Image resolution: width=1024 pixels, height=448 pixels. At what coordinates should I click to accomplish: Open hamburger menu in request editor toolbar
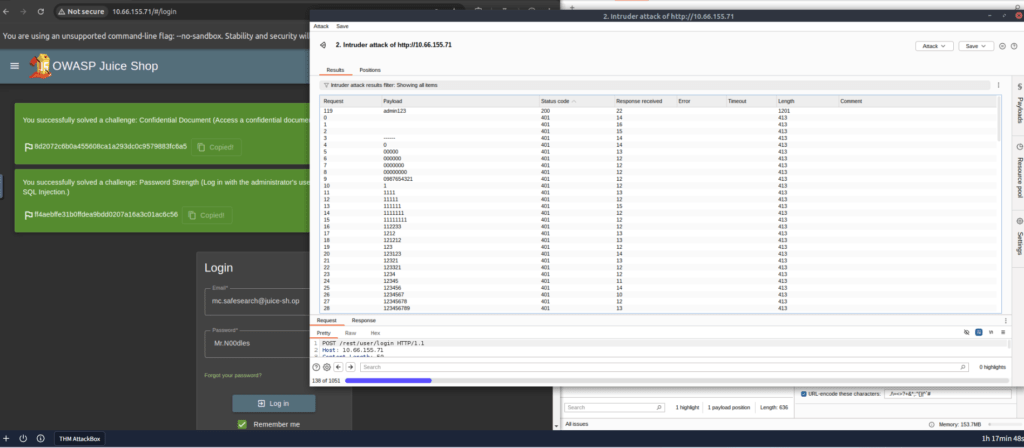[x=1002, y=332]
